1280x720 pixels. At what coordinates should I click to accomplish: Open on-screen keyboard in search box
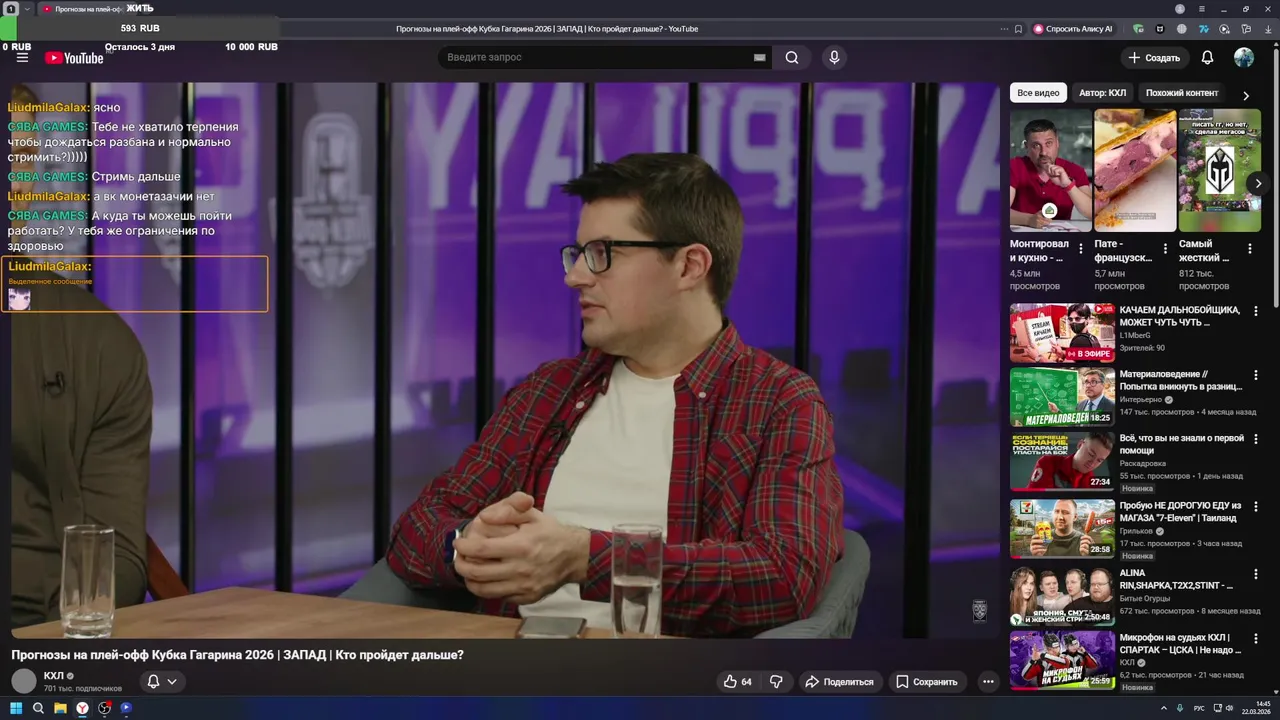(759, 57)
